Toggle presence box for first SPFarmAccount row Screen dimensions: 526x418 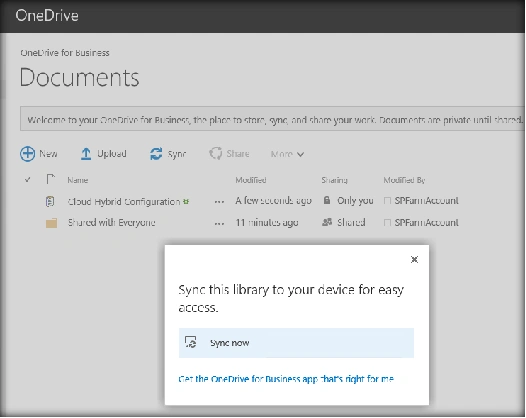point(387,201)
